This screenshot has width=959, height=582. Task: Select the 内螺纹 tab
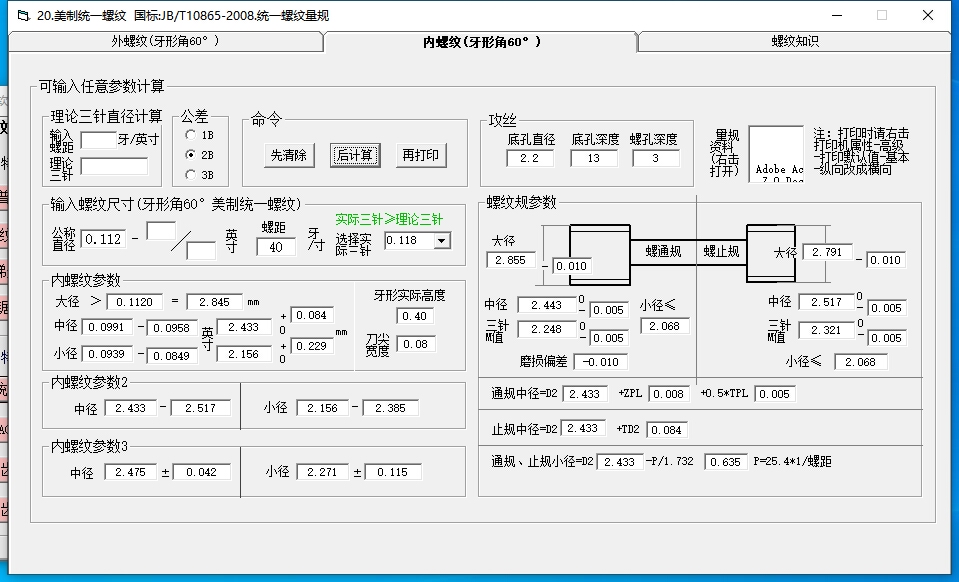coord(481,42)
